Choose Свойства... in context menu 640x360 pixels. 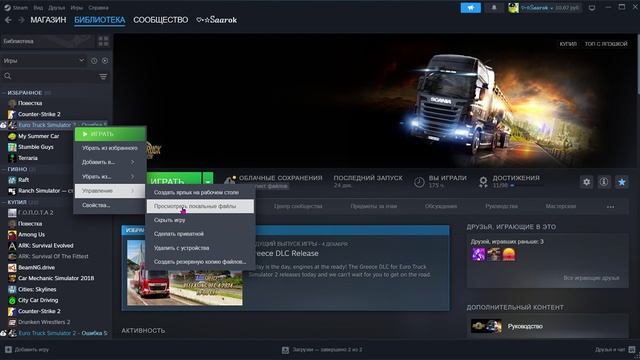[x=110, y=205]
